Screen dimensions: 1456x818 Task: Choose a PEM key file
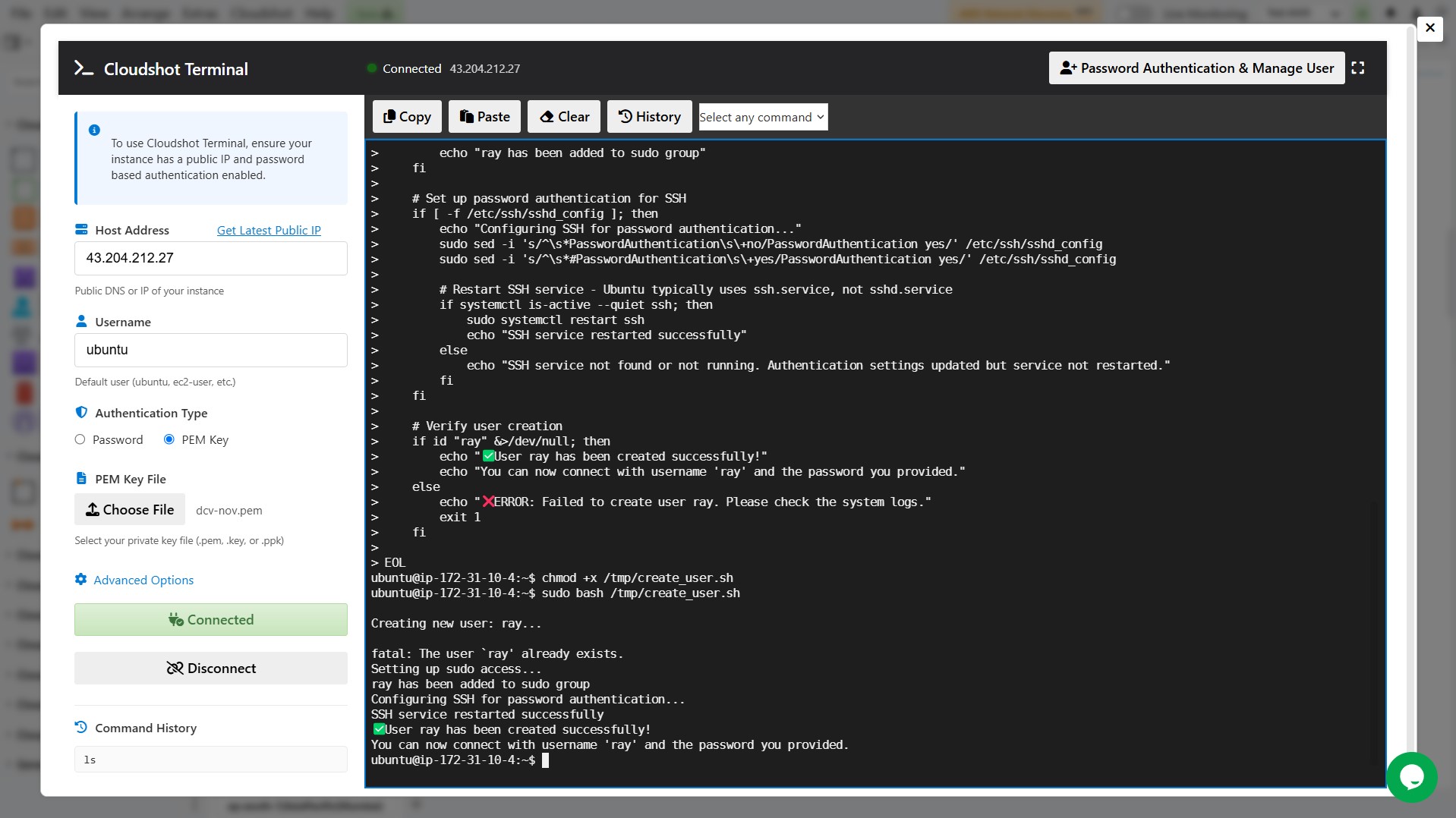pyautogui.click(x=130, y=510)
